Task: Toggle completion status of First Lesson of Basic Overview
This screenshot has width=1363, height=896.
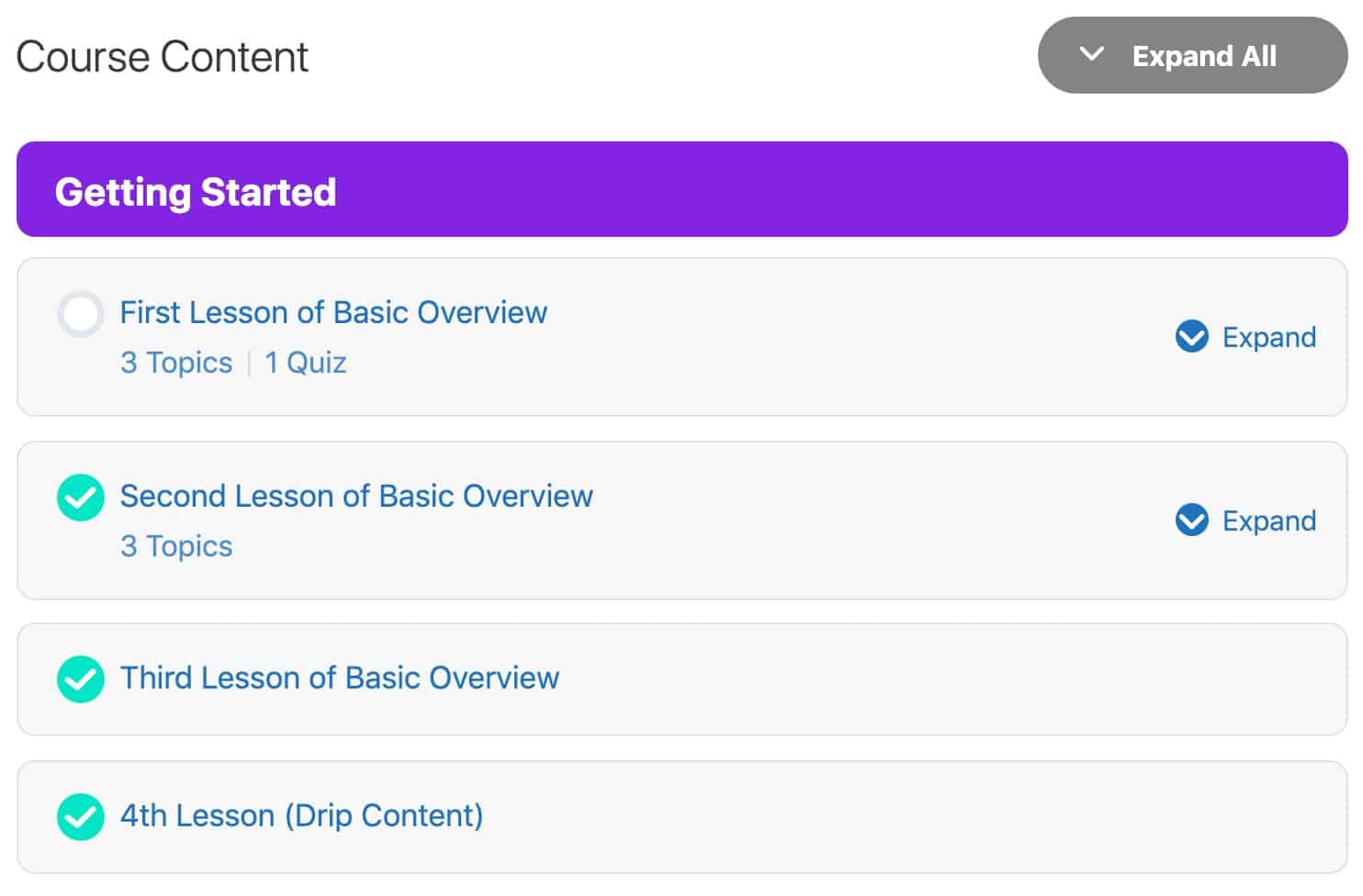Action: (x=80, y=313)
